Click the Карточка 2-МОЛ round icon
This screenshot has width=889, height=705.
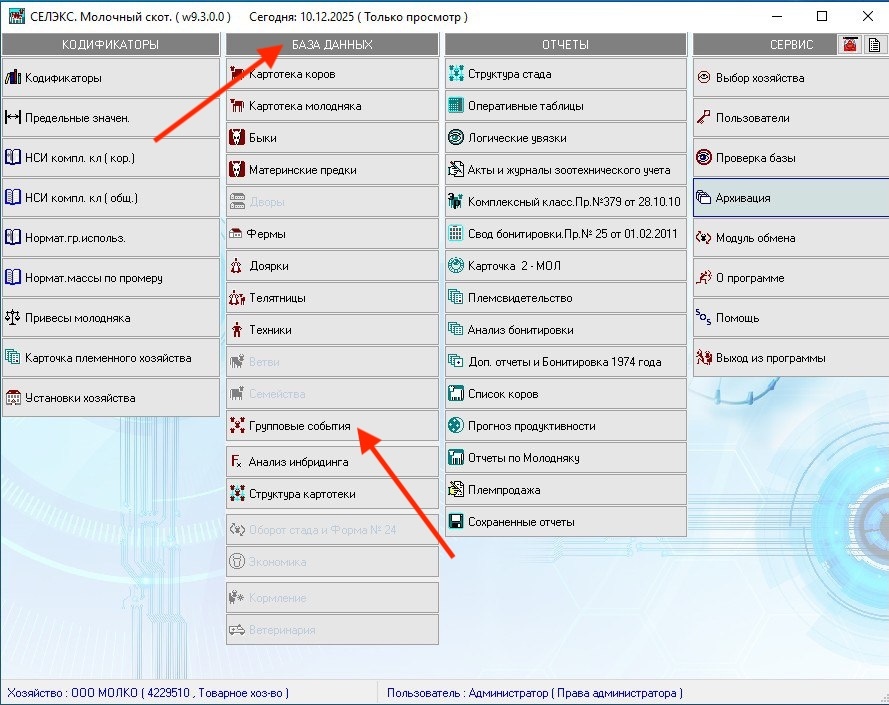click(x=456, y=265)
